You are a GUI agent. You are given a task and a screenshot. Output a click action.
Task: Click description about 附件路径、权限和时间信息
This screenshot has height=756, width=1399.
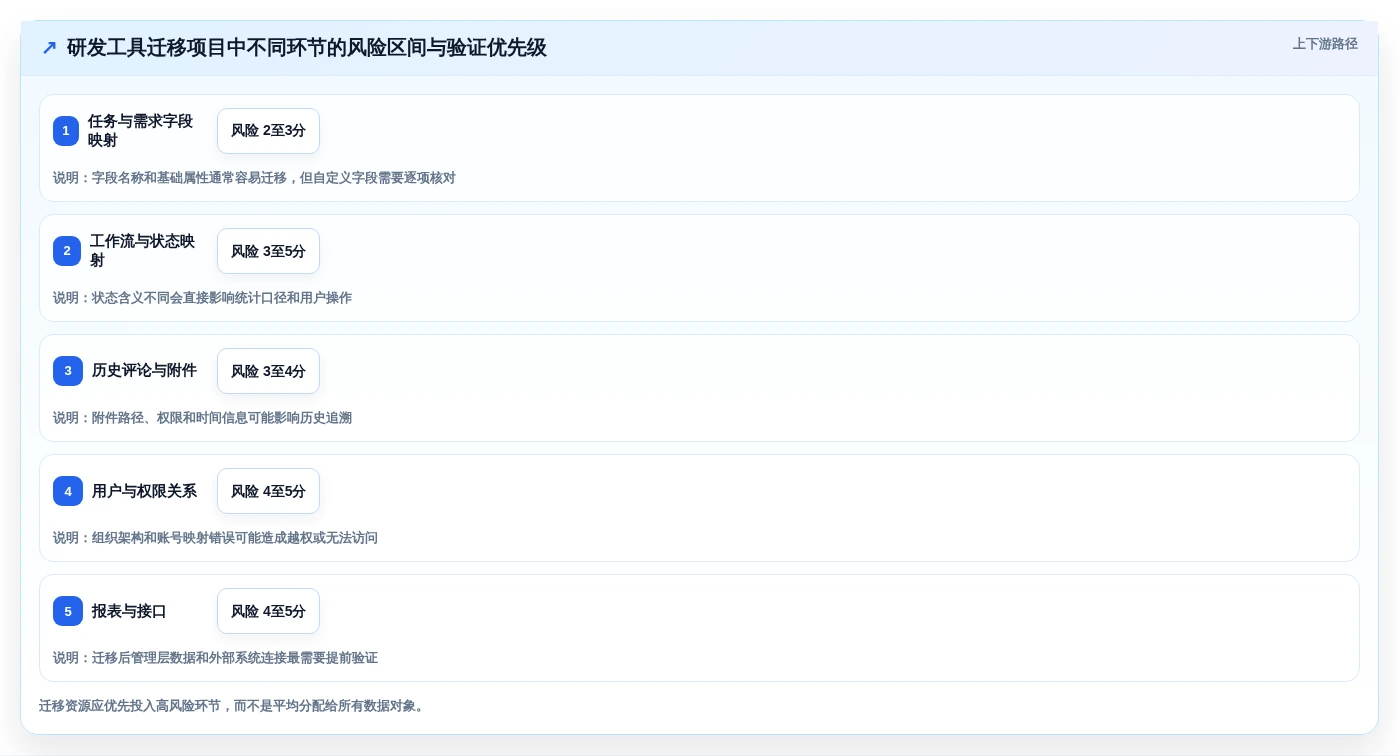pos(202,418)
